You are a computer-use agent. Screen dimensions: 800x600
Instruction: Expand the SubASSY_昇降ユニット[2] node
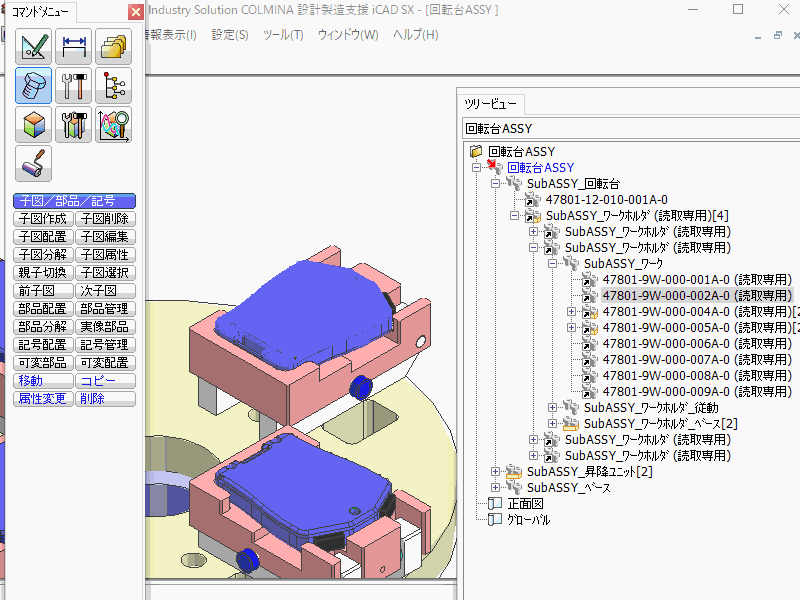pyautogui.click(x=496, y=472)
